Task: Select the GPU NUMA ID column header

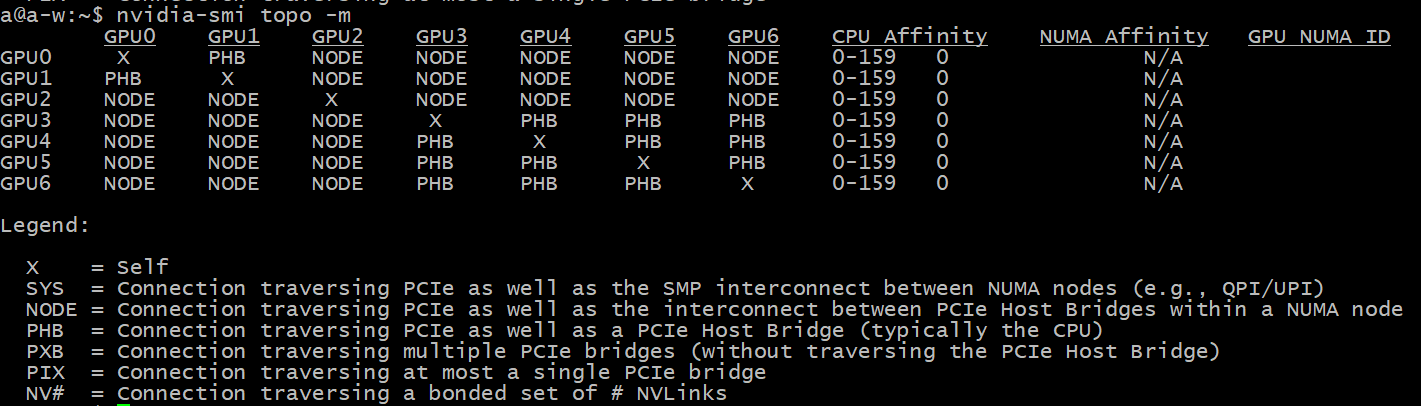Action: pos(1318,37)
